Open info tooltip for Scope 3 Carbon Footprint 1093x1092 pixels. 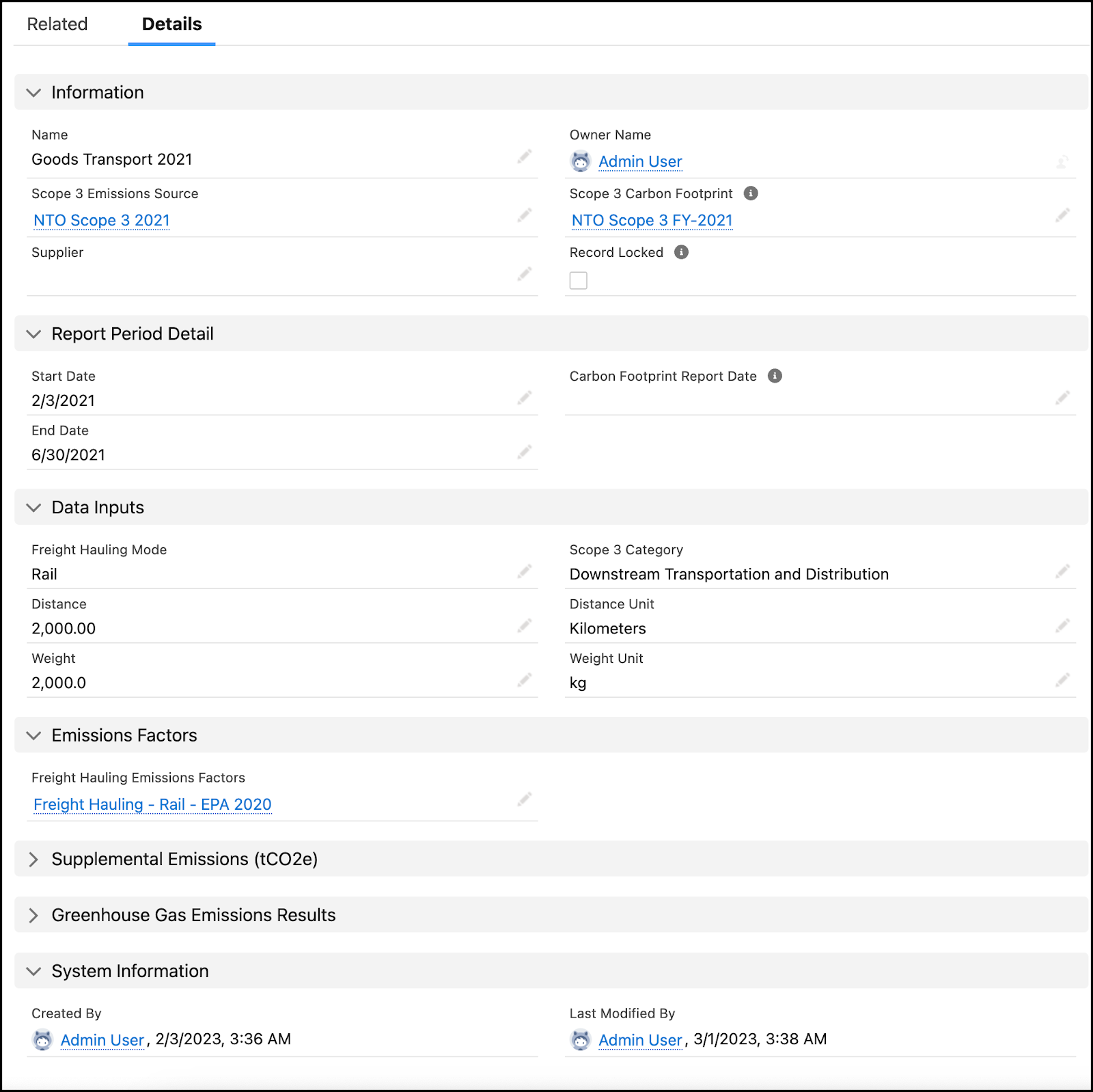pyautogui.click(x=751, y=193)
